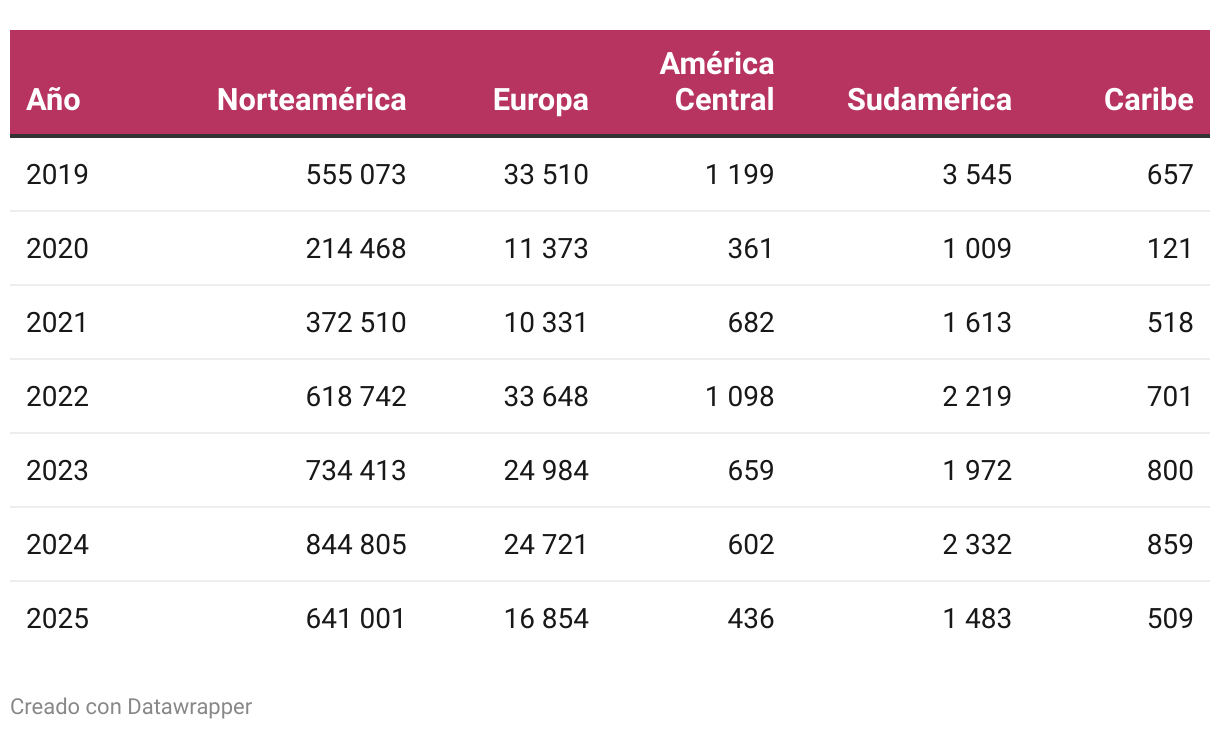Select the 2022 year row cell

click(57, 397)
